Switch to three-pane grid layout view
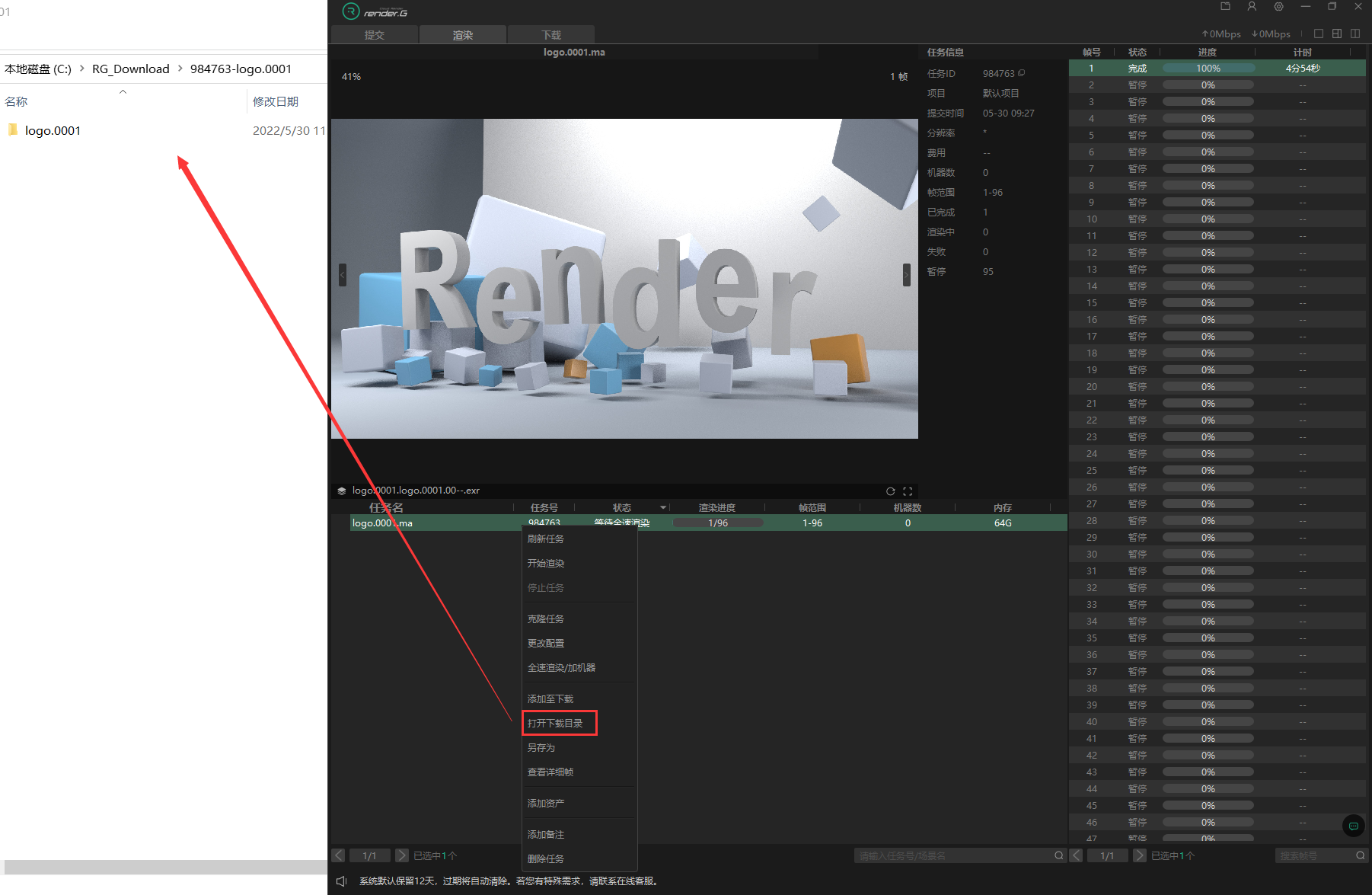Screen dimensions: 1372x895 click(x=1337, y=34)
